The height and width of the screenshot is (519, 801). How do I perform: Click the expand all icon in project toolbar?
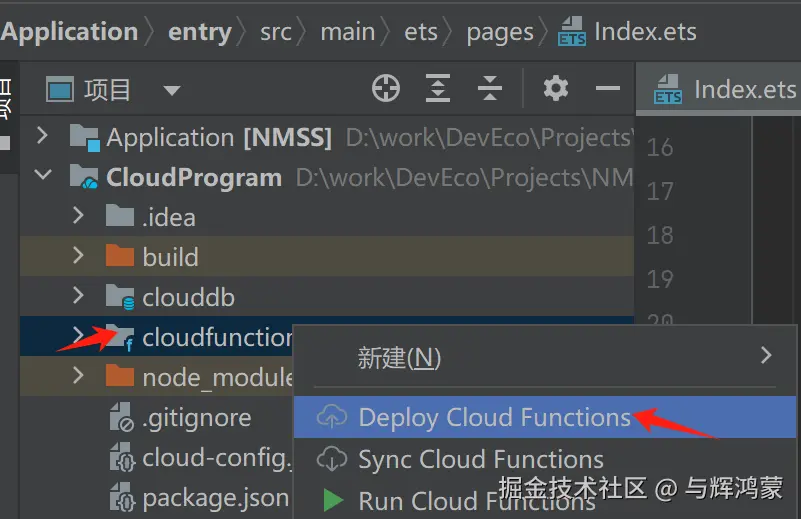point(438,88)
